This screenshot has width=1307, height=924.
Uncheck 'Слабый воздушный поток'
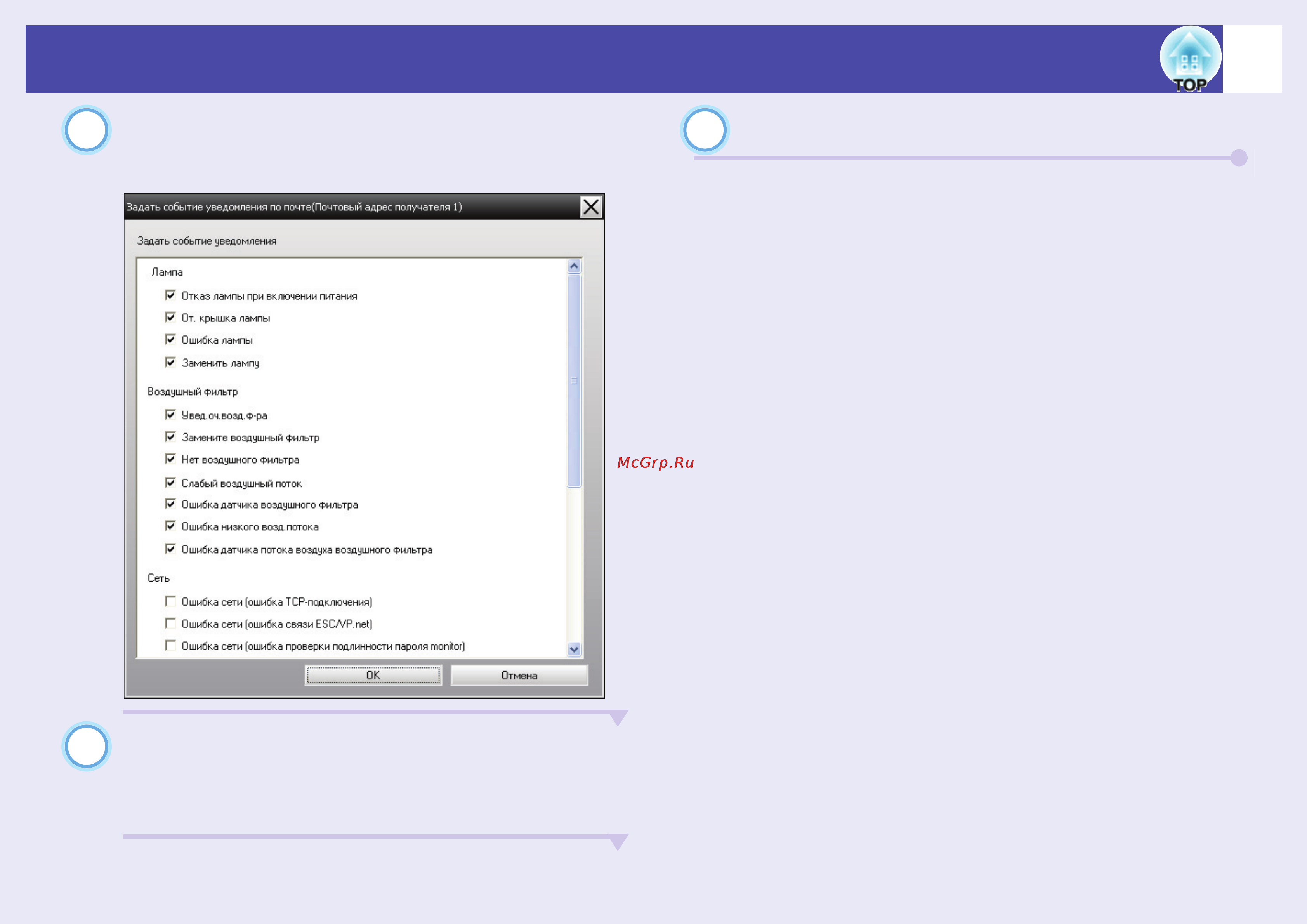tap(170, 483)
